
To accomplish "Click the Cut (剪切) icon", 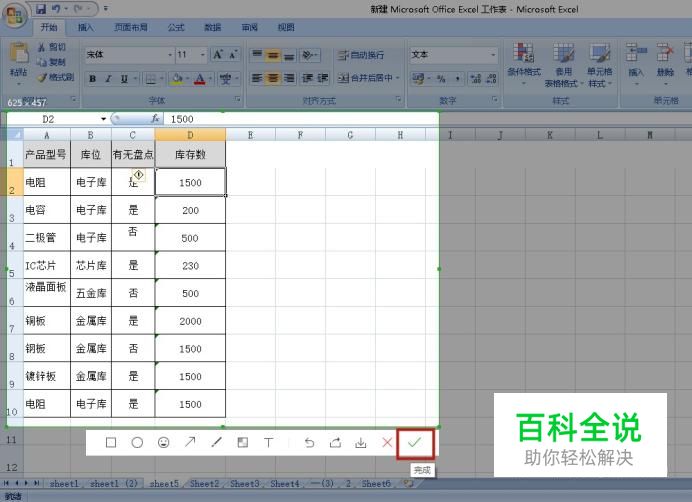I will tap(41, 47).
